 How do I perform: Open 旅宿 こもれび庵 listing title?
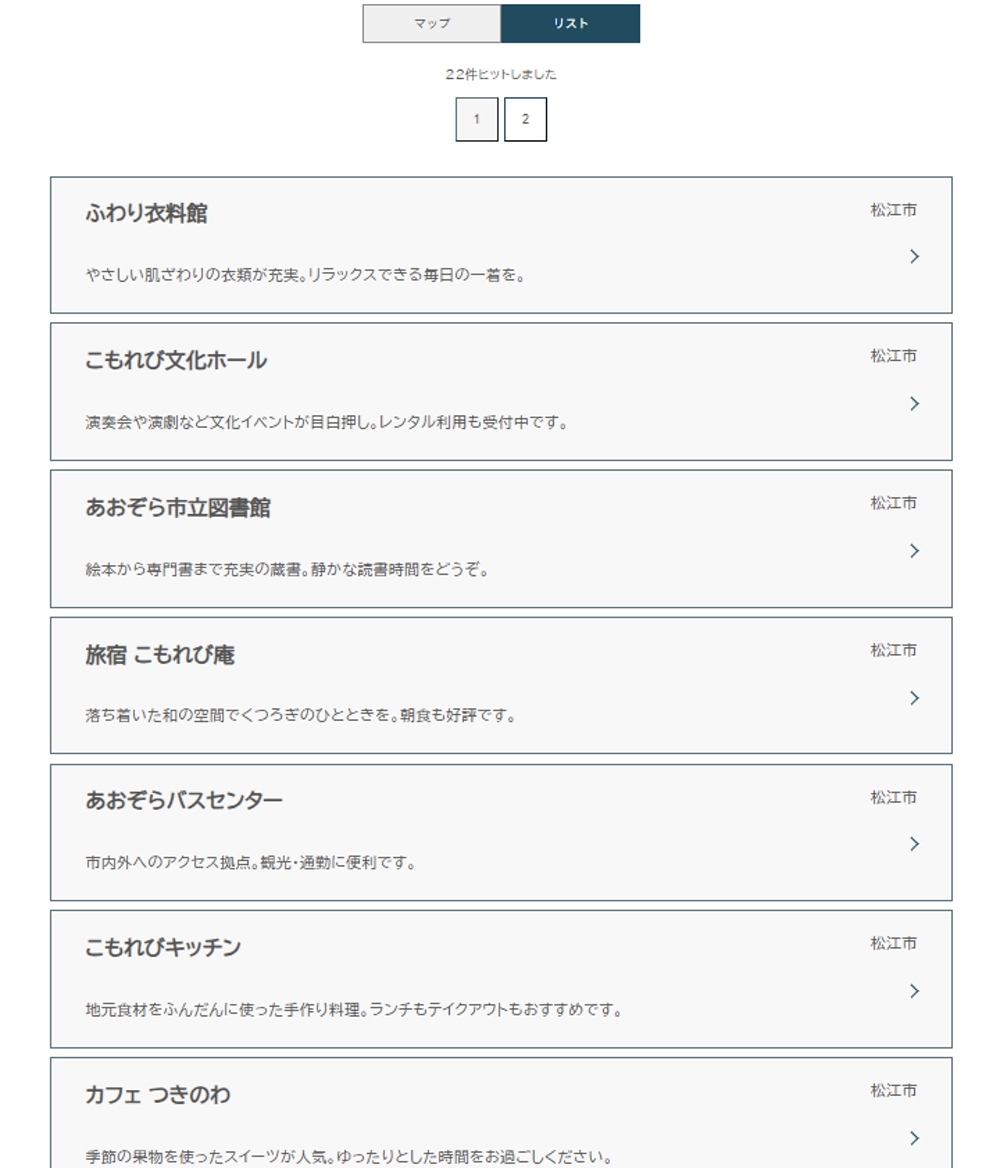[160, 655]
